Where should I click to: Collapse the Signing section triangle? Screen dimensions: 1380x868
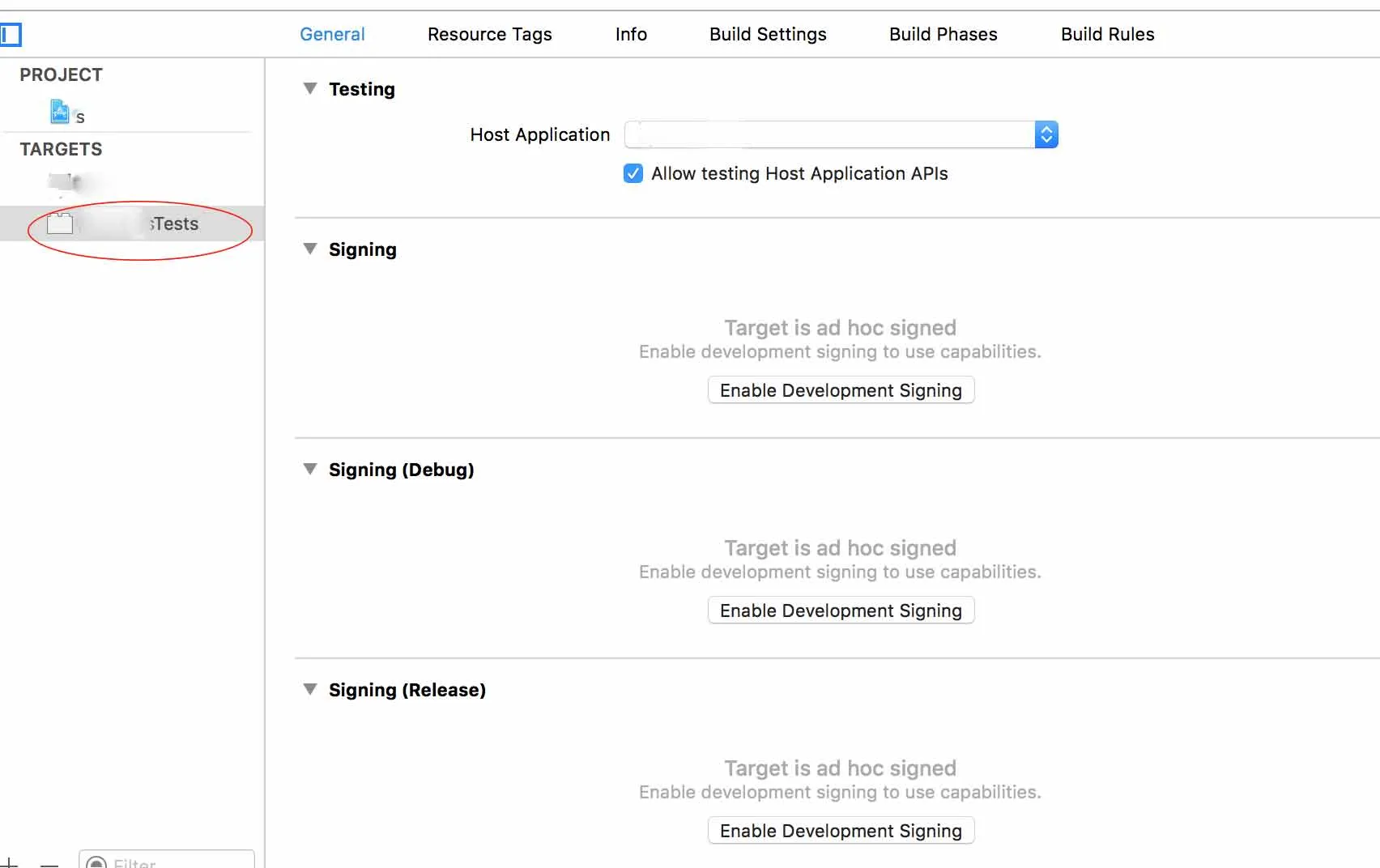(x=309, y=249)
